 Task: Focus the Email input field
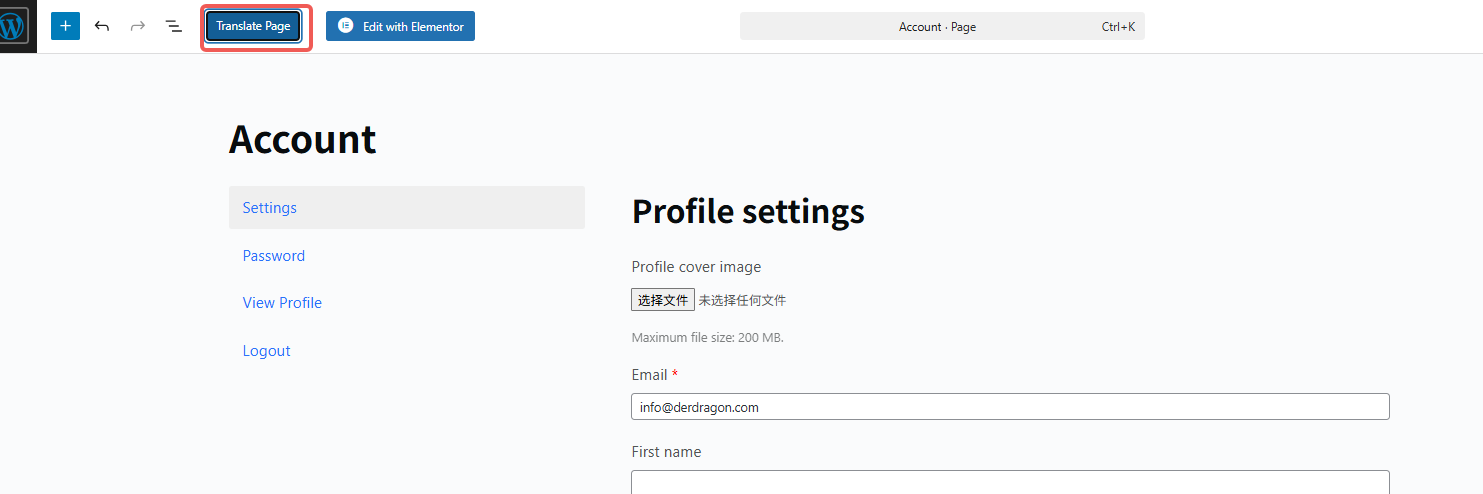pos(1010,407)
